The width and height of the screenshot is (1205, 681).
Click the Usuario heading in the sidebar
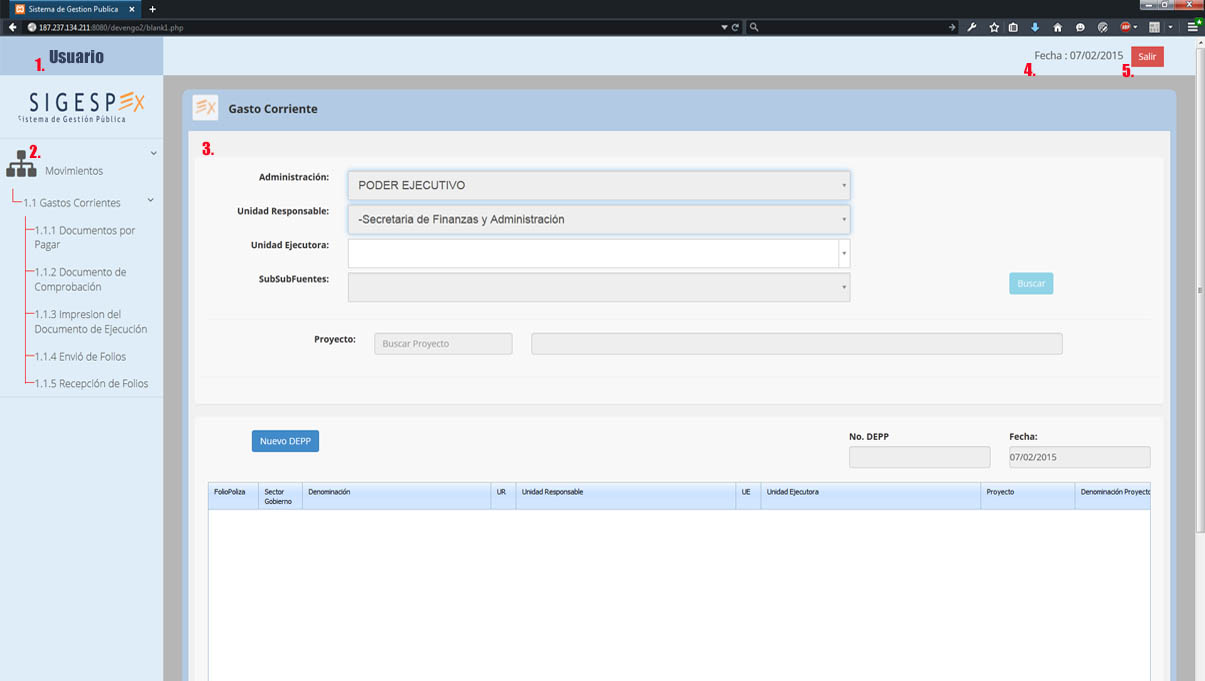(x=76, y=57)
